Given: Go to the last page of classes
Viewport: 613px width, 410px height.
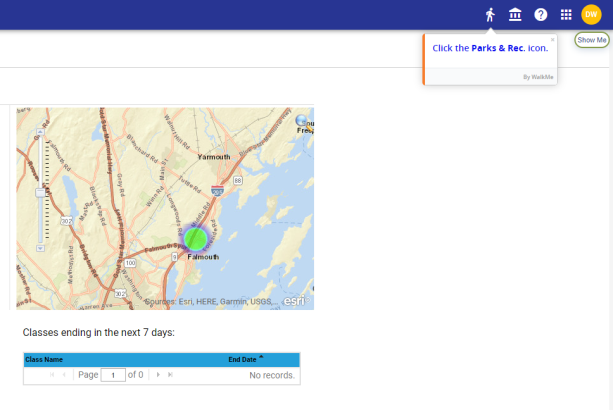Looking at the screenshot, I should point(171,375).
